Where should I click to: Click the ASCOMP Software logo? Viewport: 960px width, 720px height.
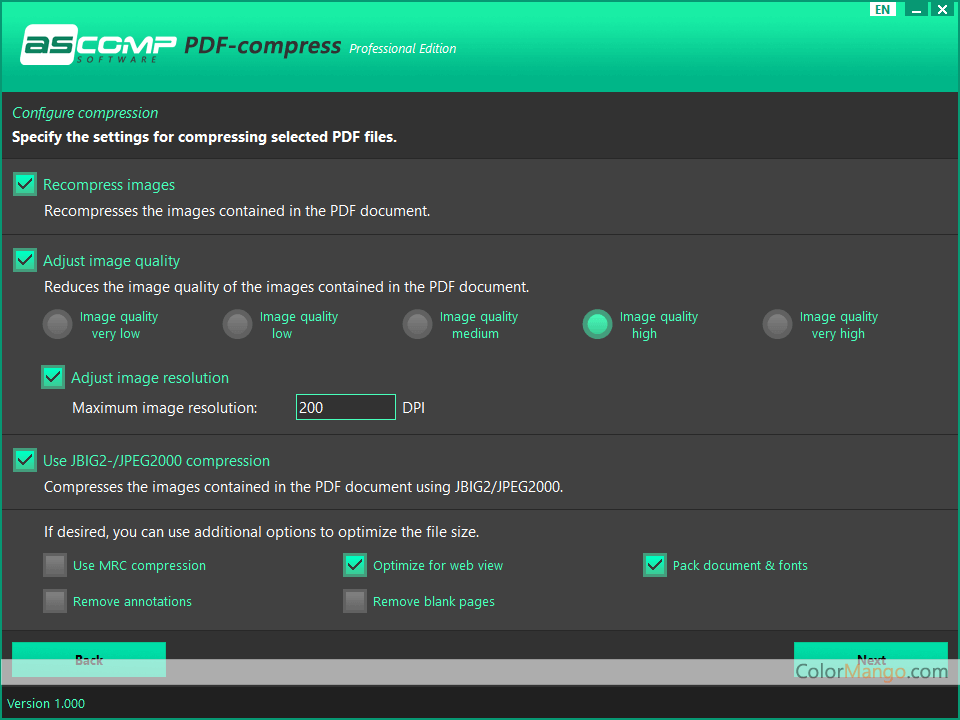pos(97,46)
